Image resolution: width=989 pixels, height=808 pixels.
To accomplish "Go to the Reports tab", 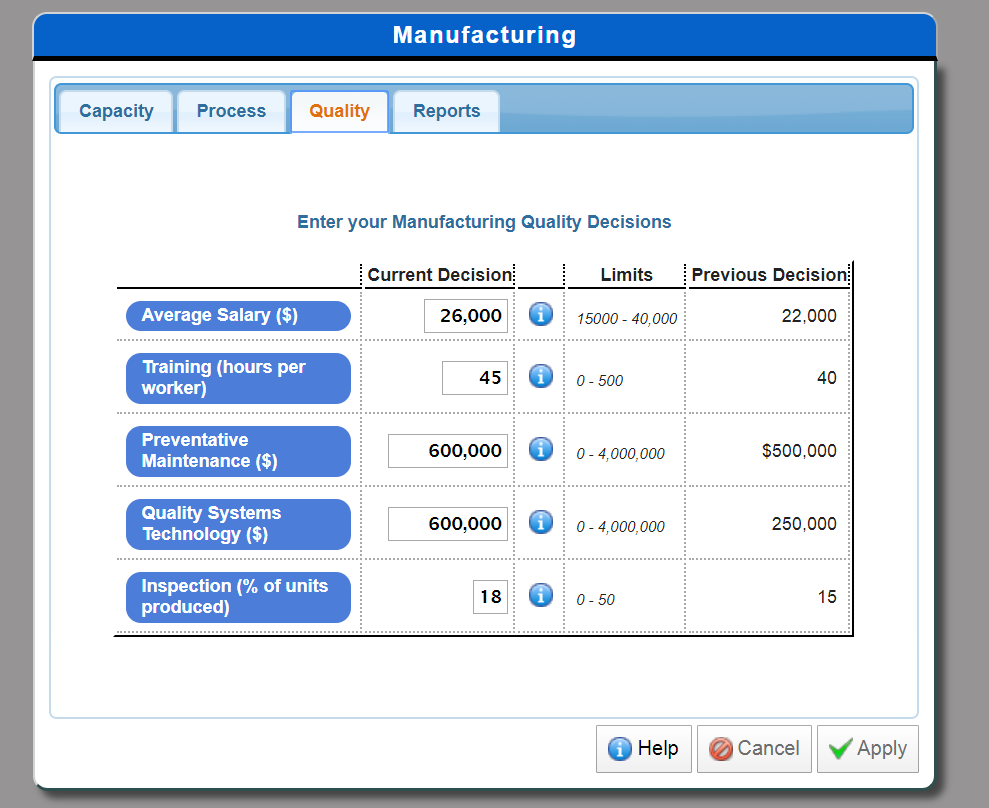I will click(446, 111).
